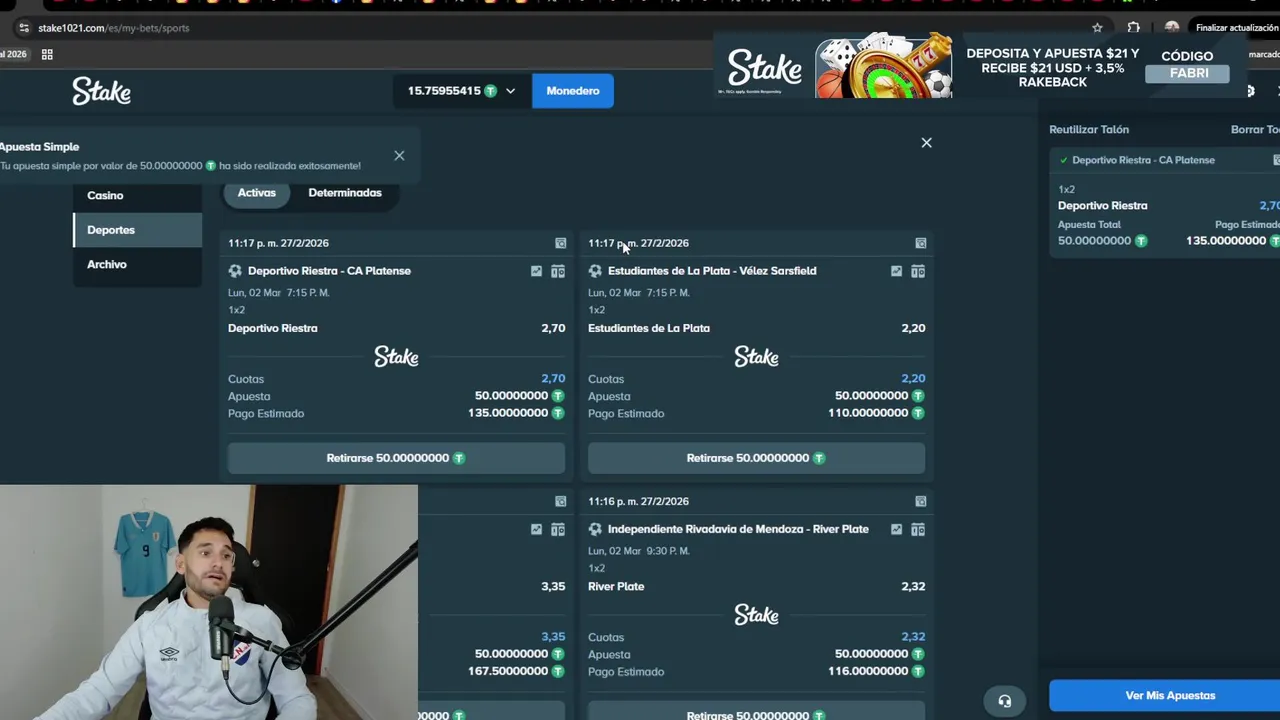Click the River Plate selection text
This screenshot has width=1280, height=720.
[616, 586]
